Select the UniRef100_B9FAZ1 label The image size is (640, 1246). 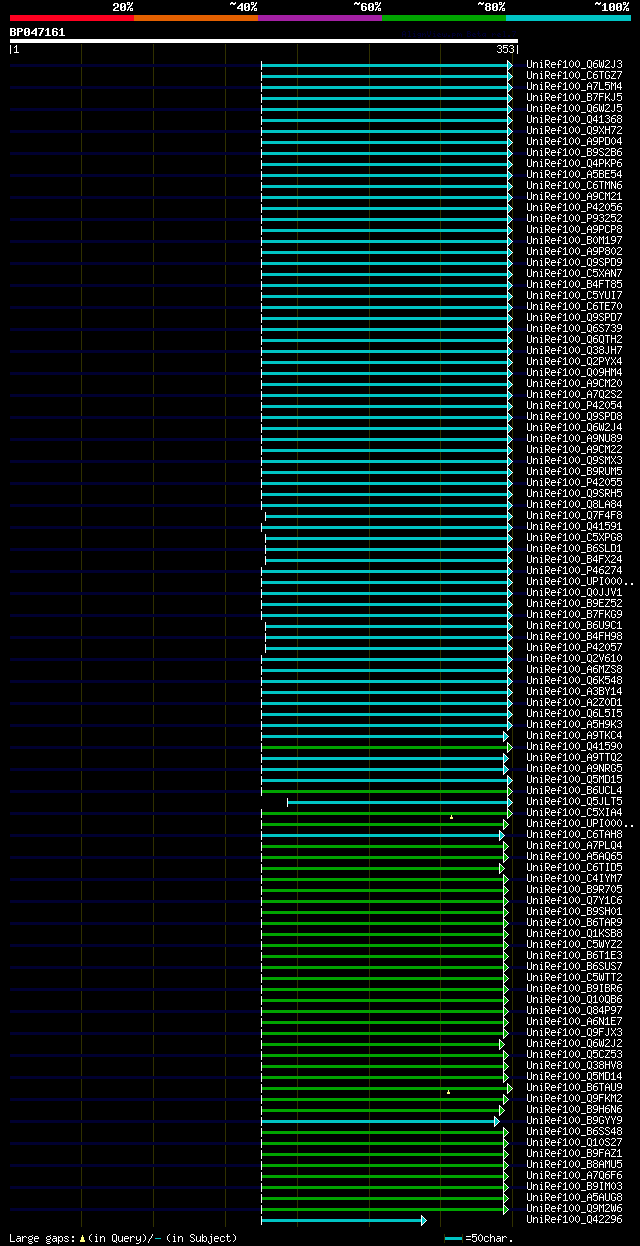point(574,1153)
